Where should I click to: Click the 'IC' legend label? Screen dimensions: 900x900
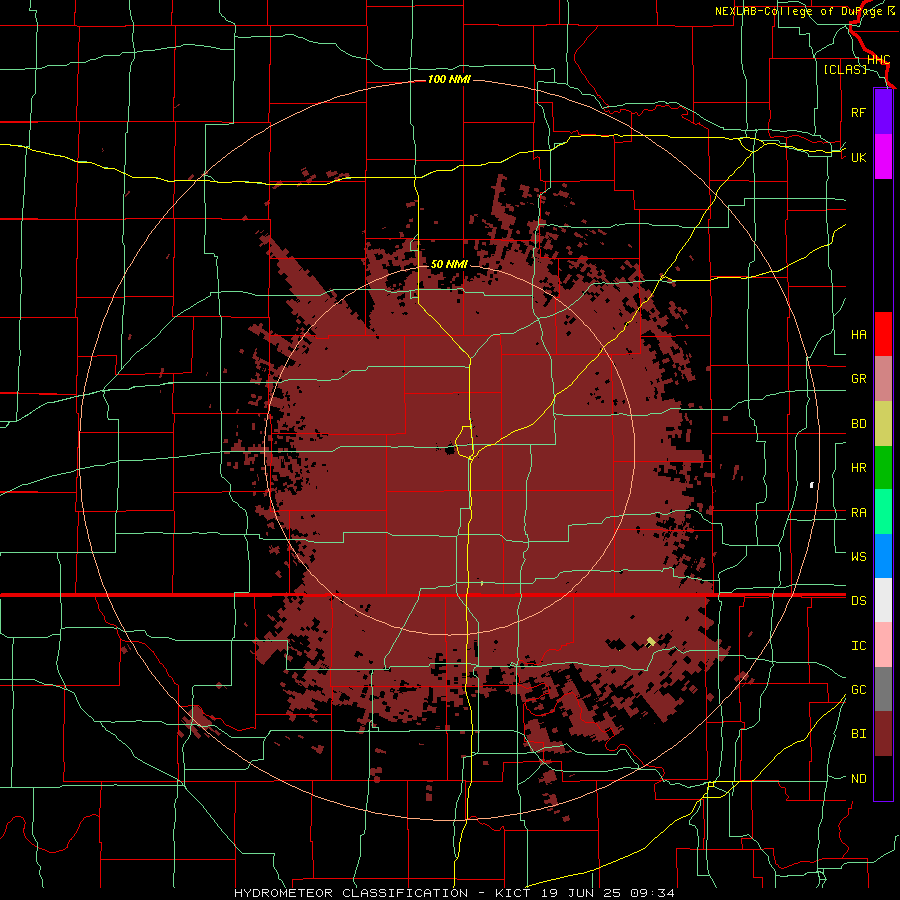[x=858, y=646]
